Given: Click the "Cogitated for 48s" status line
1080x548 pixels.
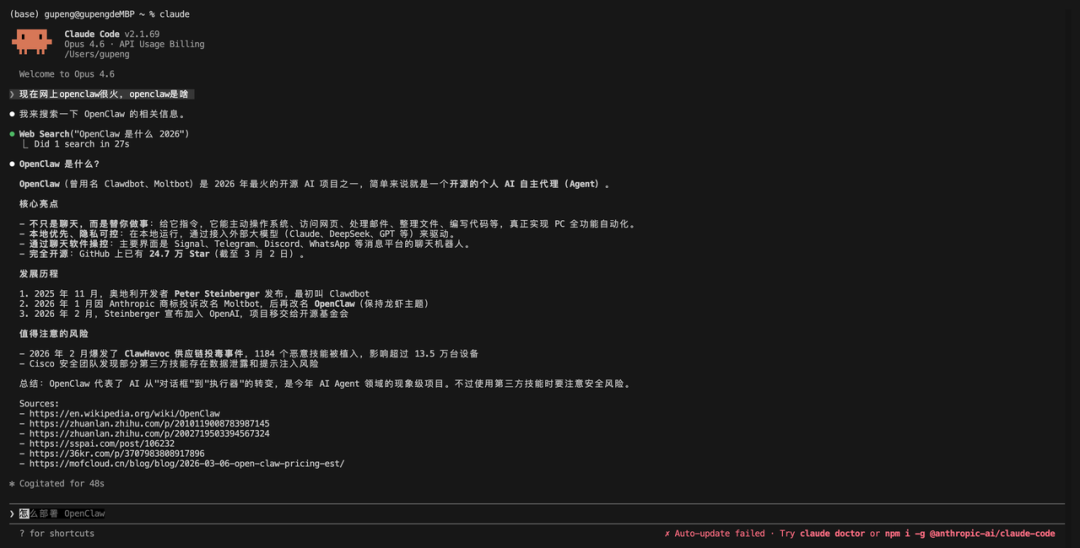Looking at the screenshot, I should point(62,484).
